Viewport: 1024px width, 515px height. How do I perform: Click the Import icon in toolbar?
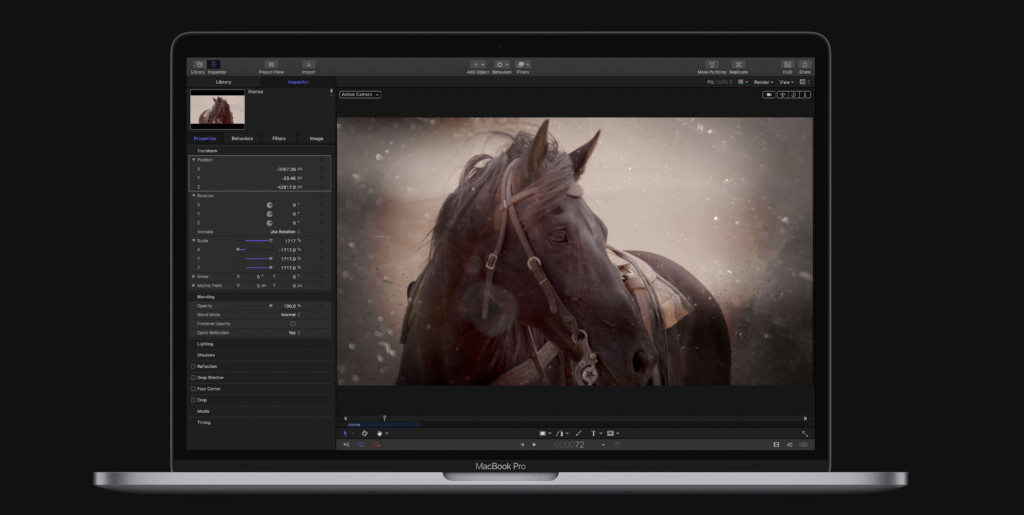(308, 65)
